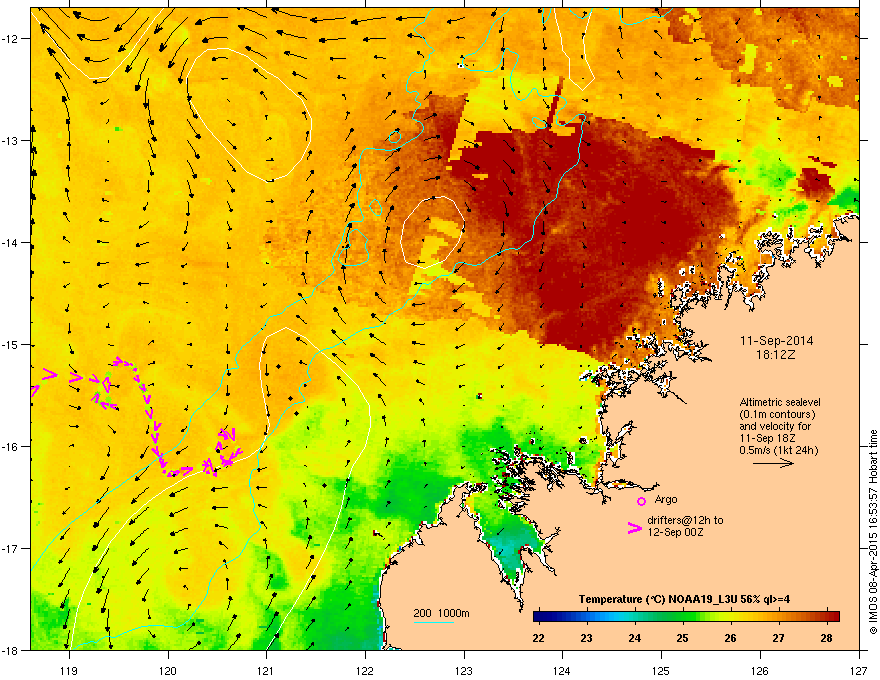Click the dark blue end of the colorbar

coord(538,616)
